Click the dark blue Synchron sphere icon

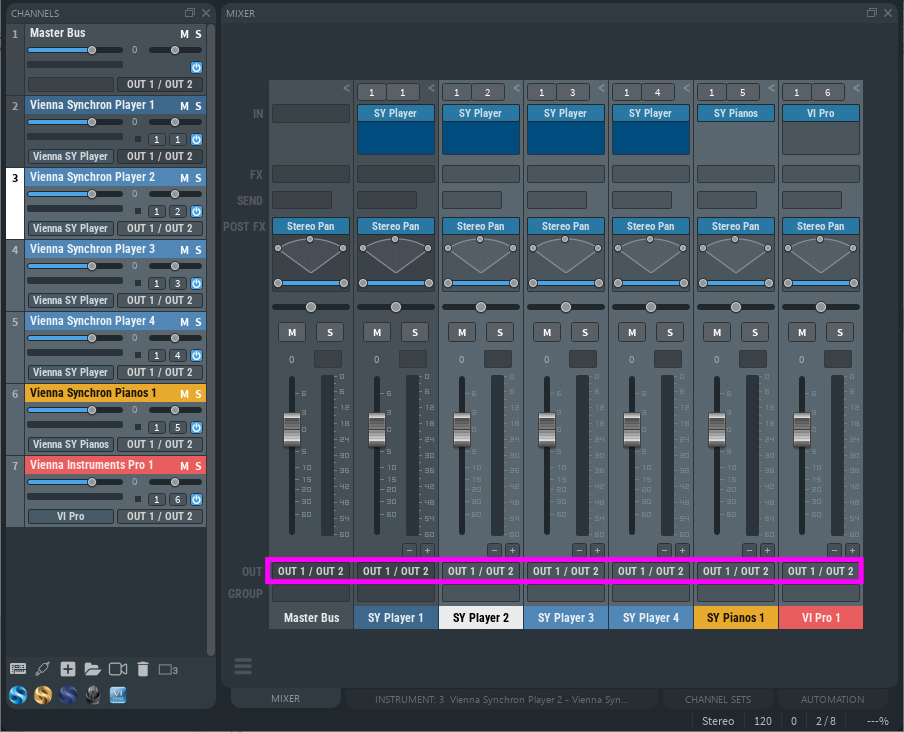[x=68, y=695]
